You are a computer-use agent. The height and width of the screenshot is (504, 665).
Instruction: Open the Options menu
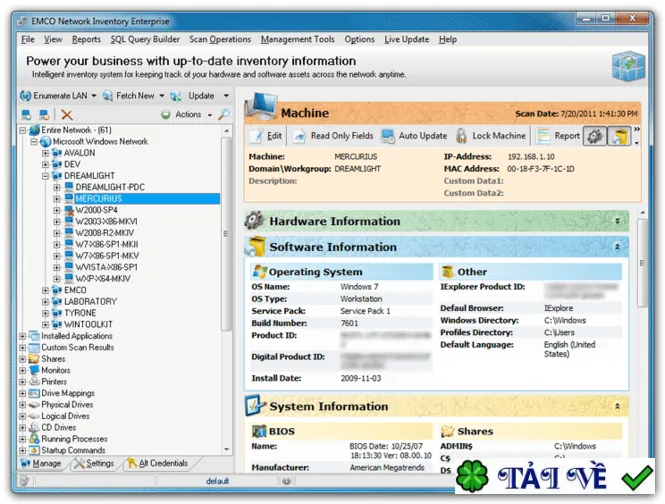360,39
